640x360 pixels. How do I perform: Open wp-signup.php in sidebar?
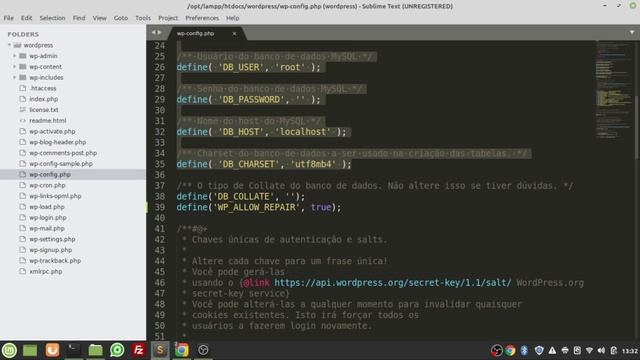pyautogui.click(x=50, y=250)
